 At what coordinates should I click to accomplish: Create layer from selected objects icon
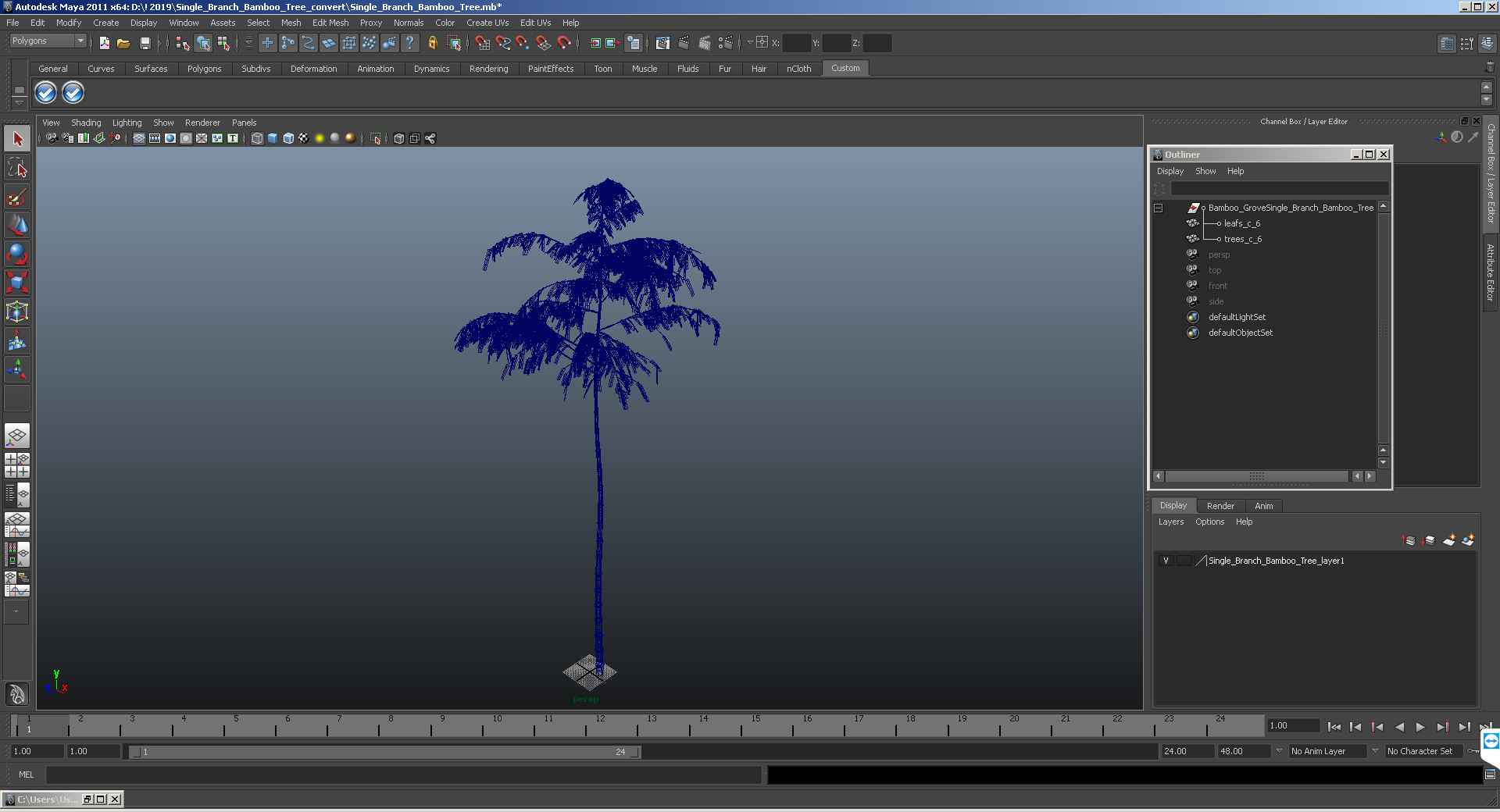click(1468, 540)
